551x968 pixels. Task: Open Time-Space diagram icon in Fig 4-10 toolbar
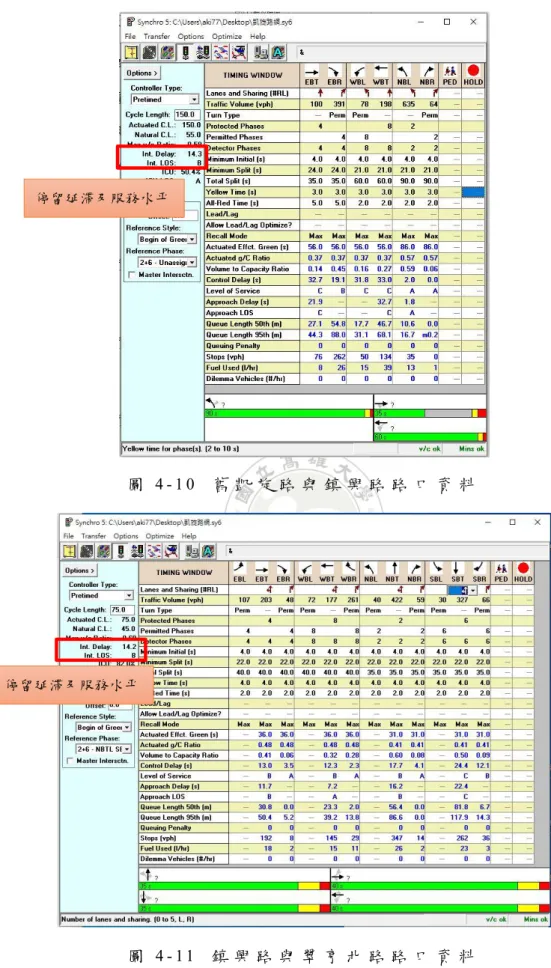point(221,53)
